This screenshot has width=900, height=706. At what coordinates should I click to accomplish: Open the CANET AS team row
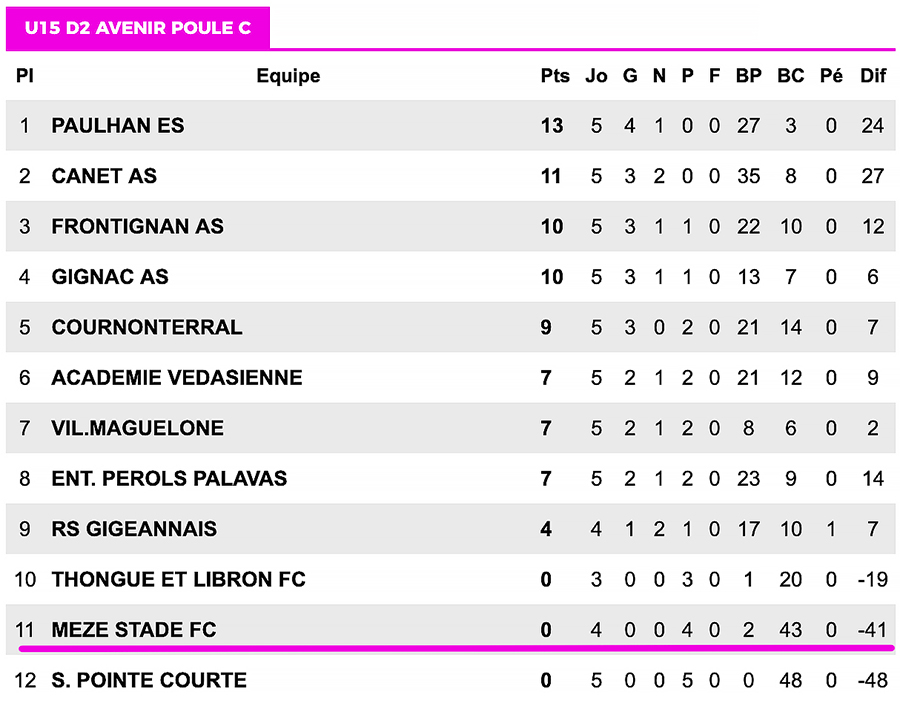104,176
